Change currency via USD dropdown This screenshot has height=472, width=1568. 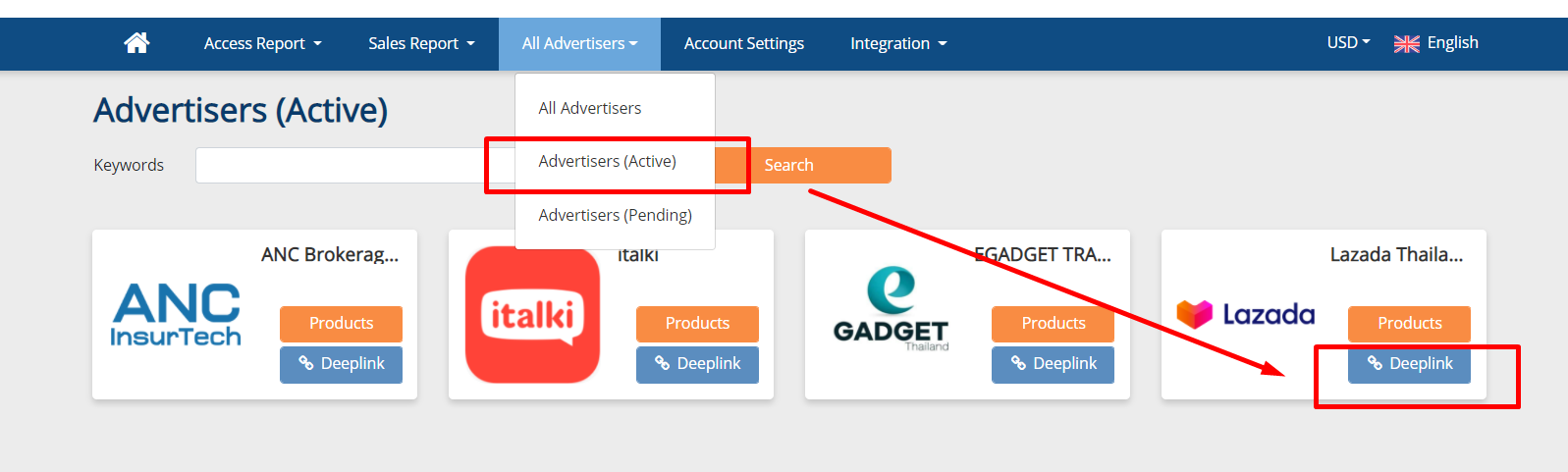[x=1348, y=42]
